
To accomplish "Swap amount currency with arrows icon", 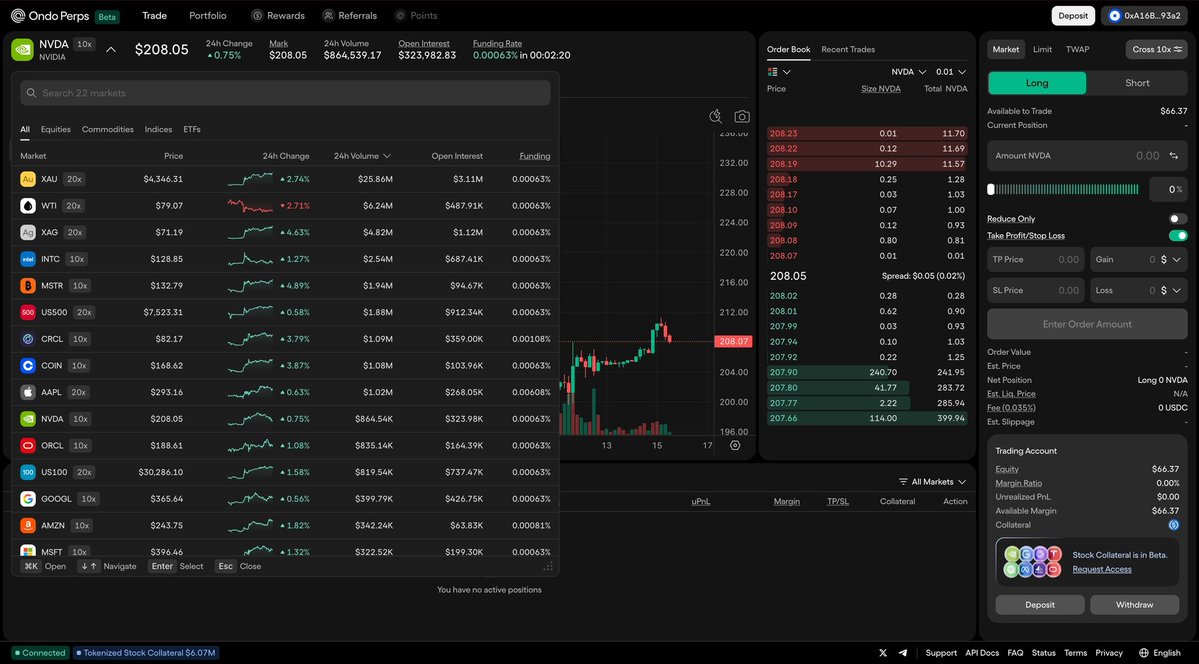I will [x=1174, y=156].
